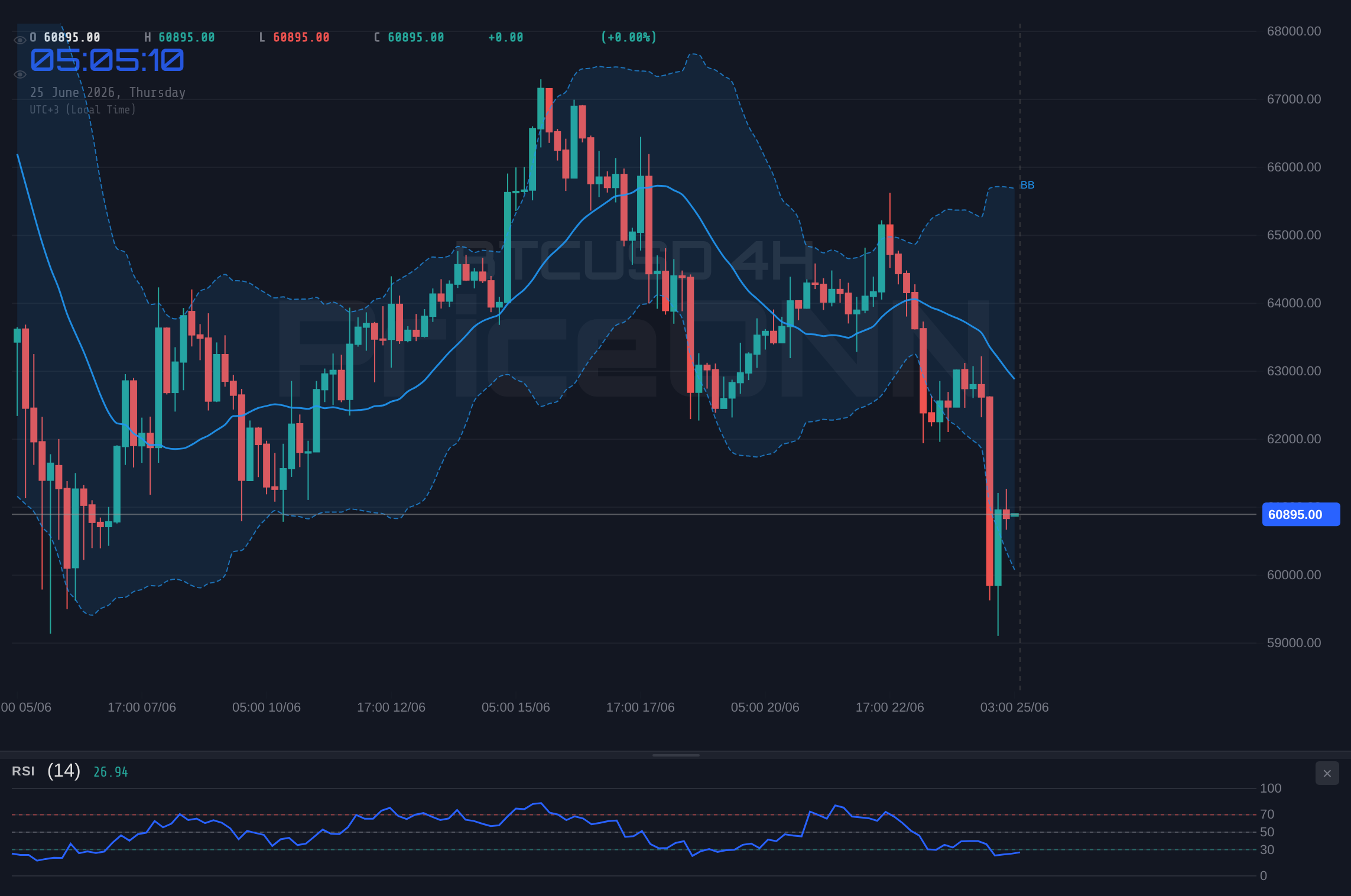
Task: Click the 05:00 20/06 time axis label
Action: (x=765, y=707)
